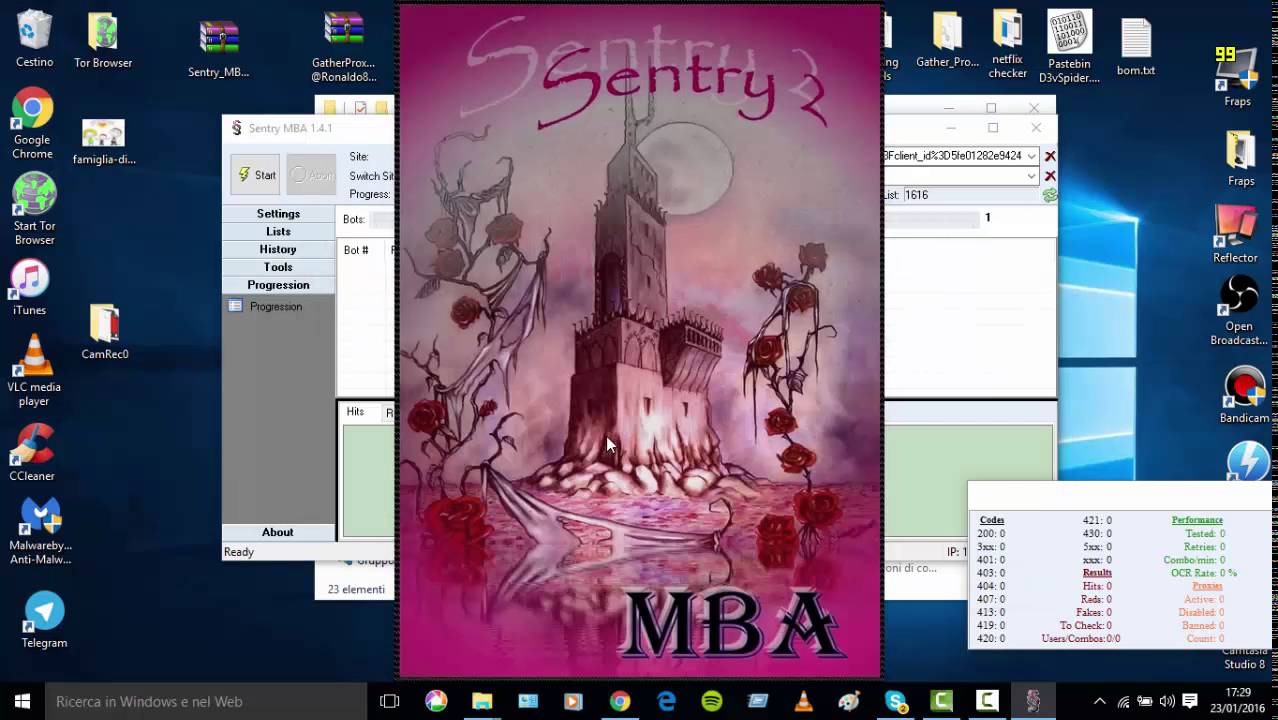The width and height of the screenshot is (1278, 720).
Task: Select the GatherProx archive on the desktop
Action: click(343, 46)
